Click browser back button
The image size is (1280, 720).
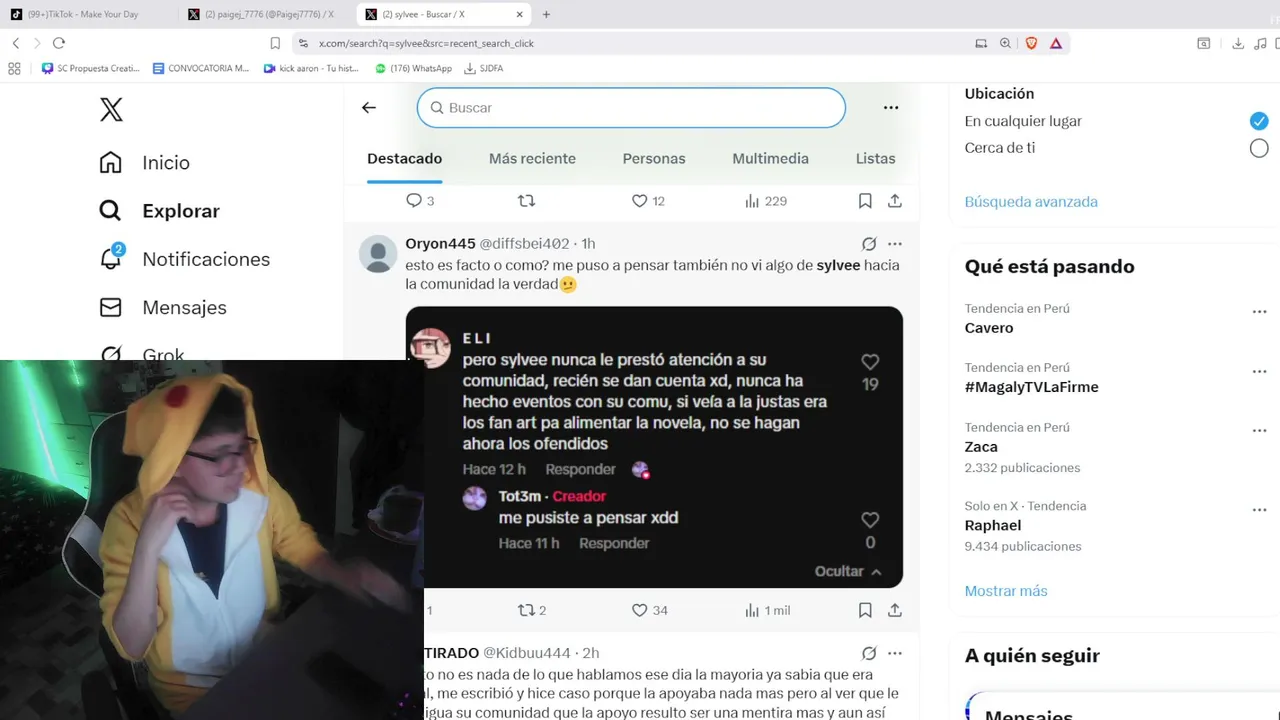click(x=16, y=43)
